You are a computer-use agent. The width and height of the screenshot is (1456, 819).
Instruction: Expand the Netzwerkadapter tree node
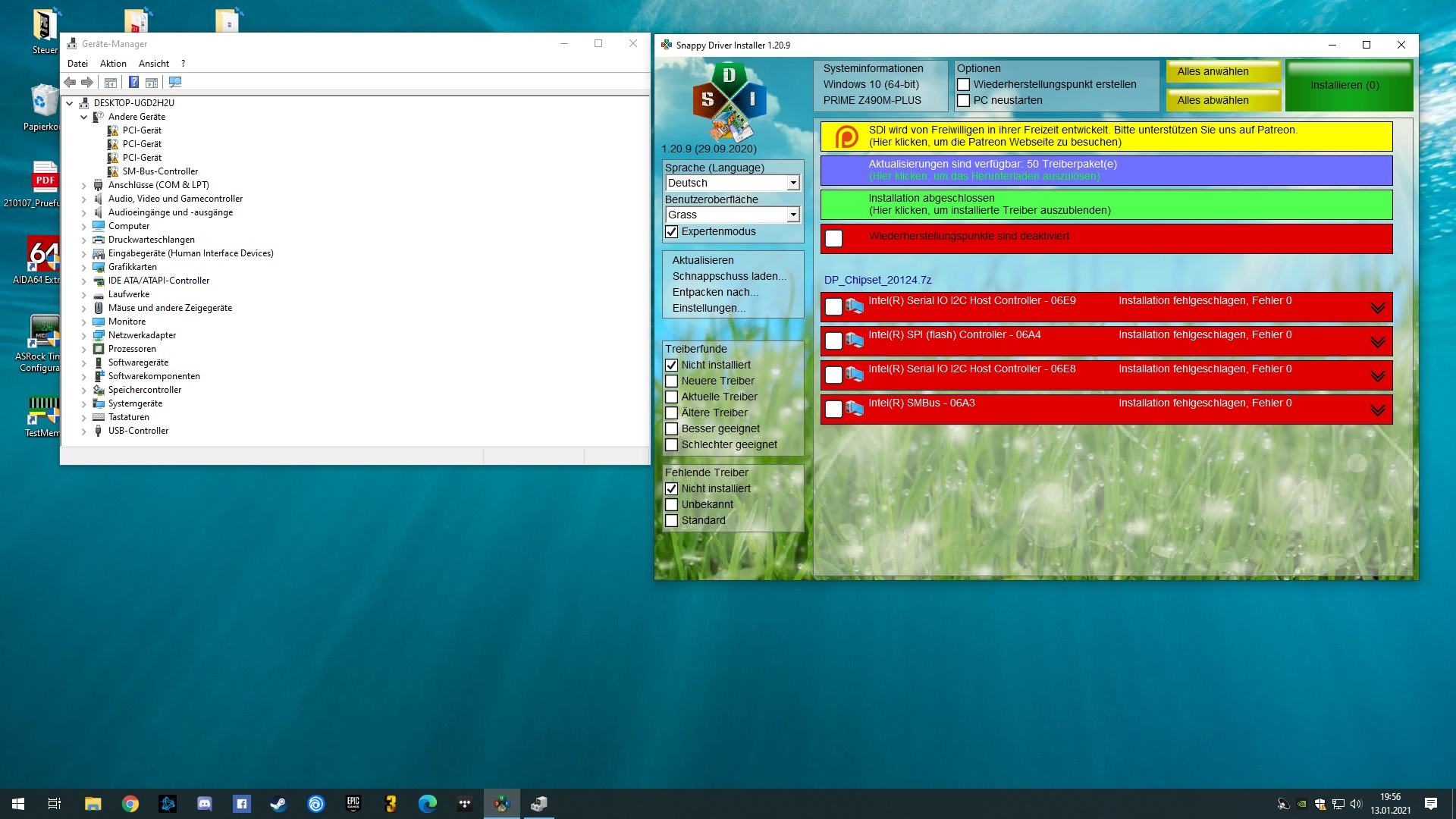coord(84,335)
